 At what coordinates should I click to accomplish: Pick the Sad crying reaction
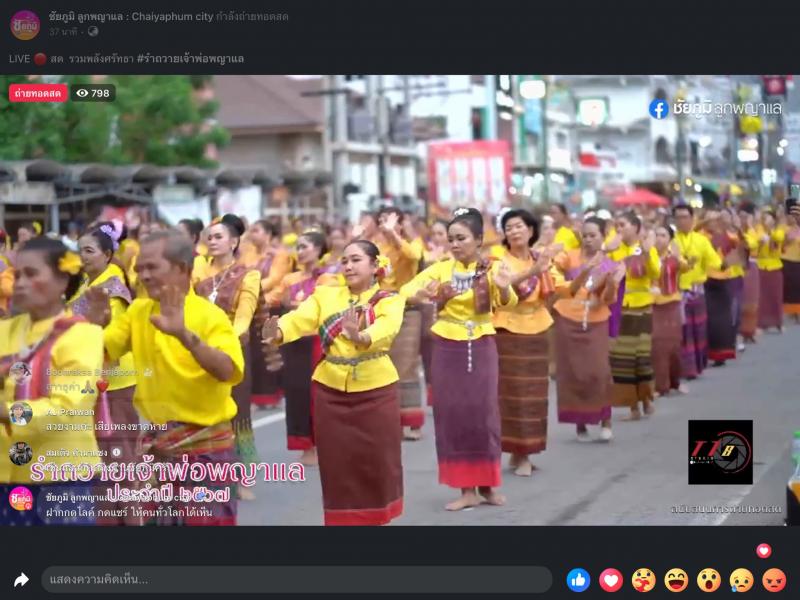pyautogui.click(x=742, y=580)
